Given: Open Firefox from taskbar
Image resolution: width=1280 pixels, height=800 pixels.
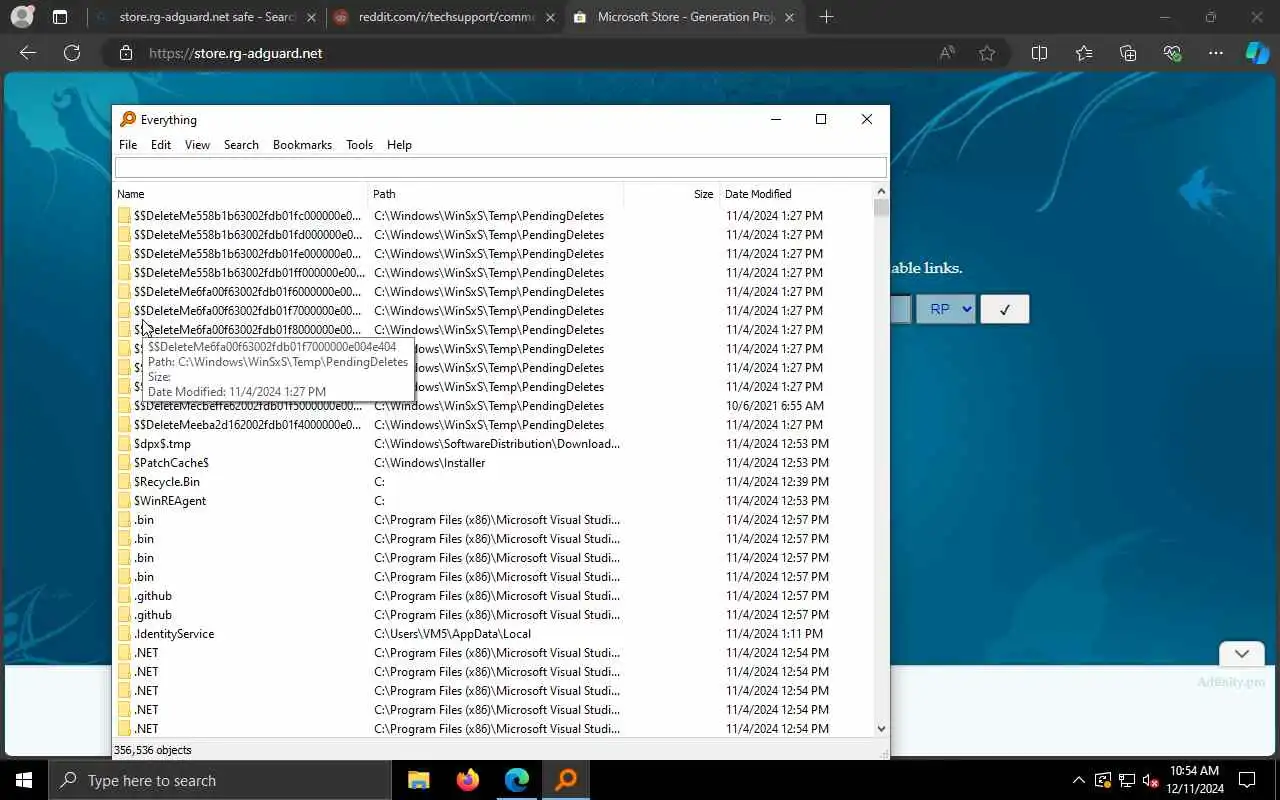Looking at the screenshot, I should tap(467, 780).
